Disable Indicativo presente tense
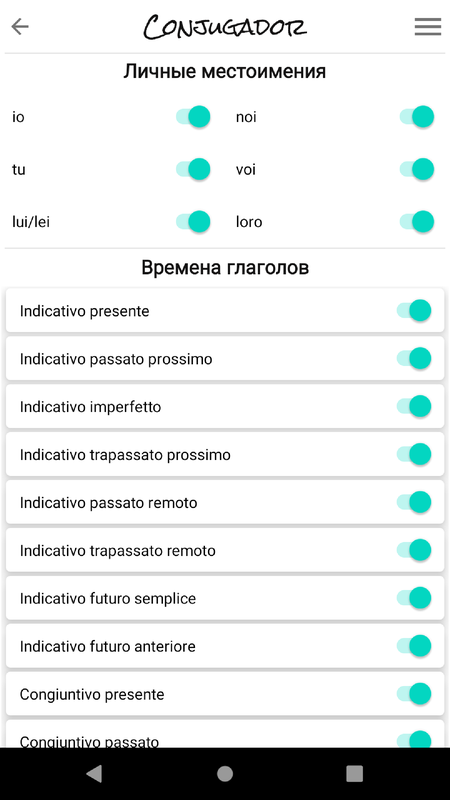Screen dimensions: 450x800 pyautogui.click(x=414, y=310)
